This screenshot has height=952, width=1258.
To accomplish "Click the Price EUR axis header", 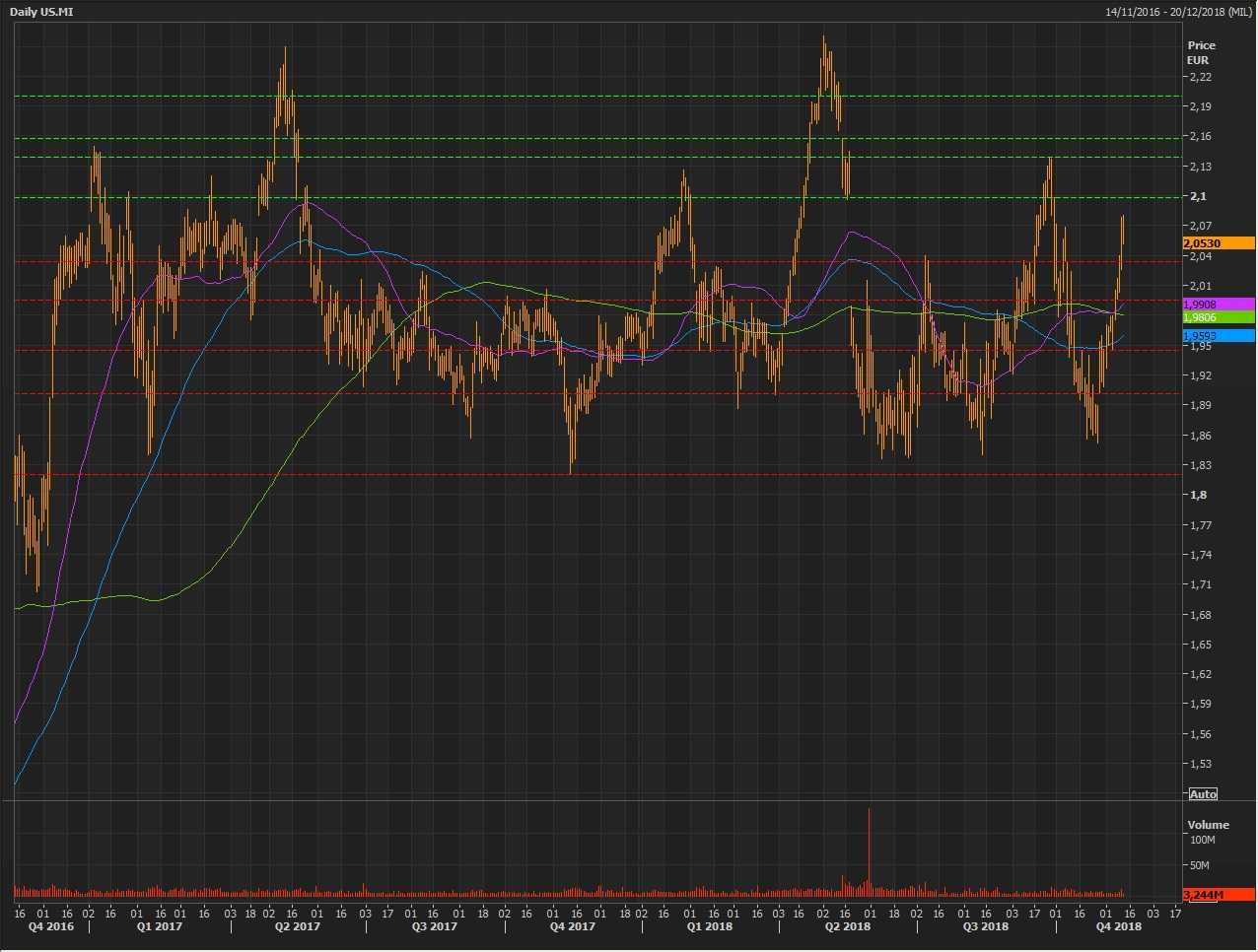I will pos(1201,52).
